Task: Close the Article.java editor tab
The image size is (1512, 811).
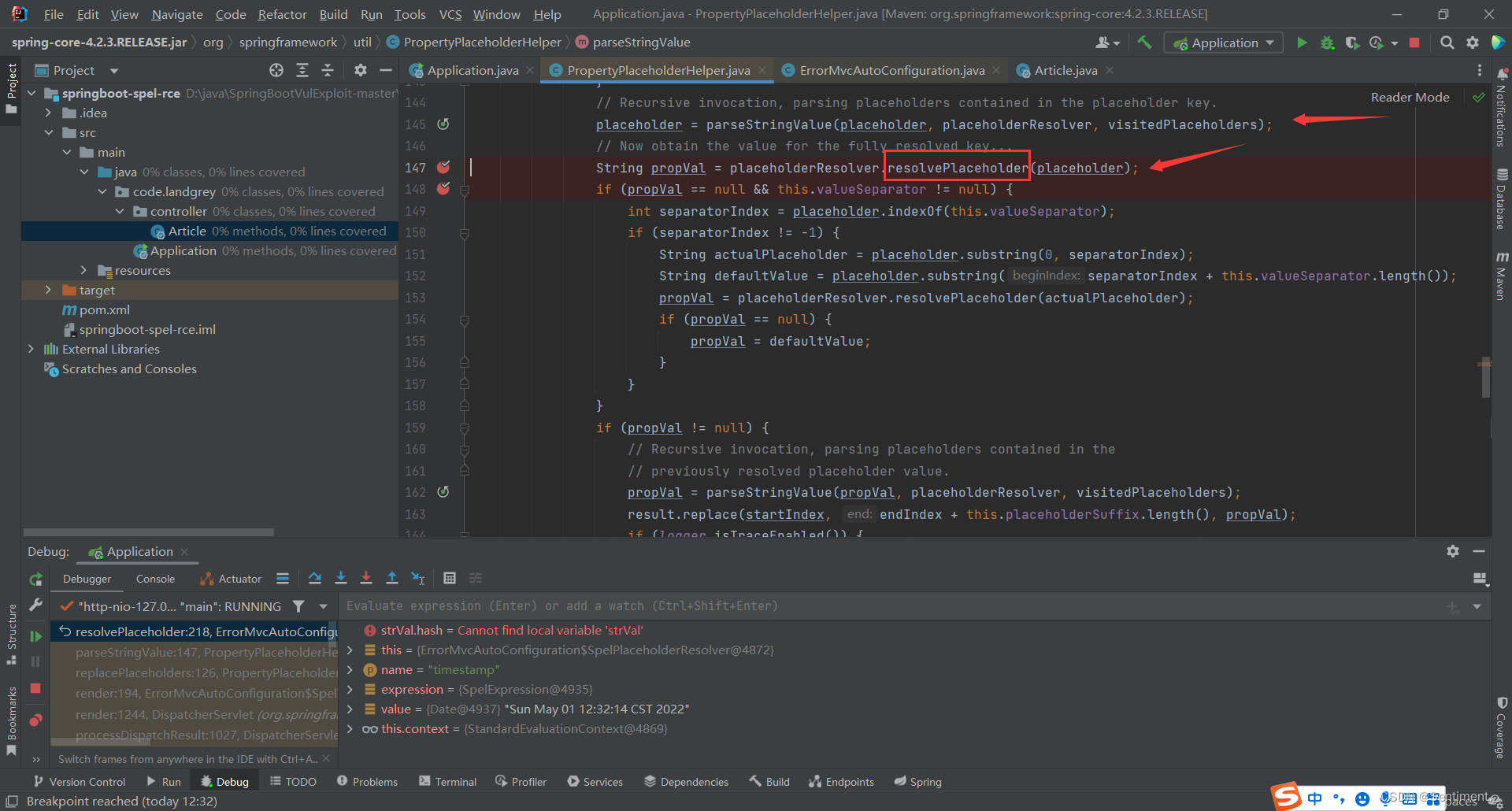Action: pyautogui.click(x=1110, y=70)
